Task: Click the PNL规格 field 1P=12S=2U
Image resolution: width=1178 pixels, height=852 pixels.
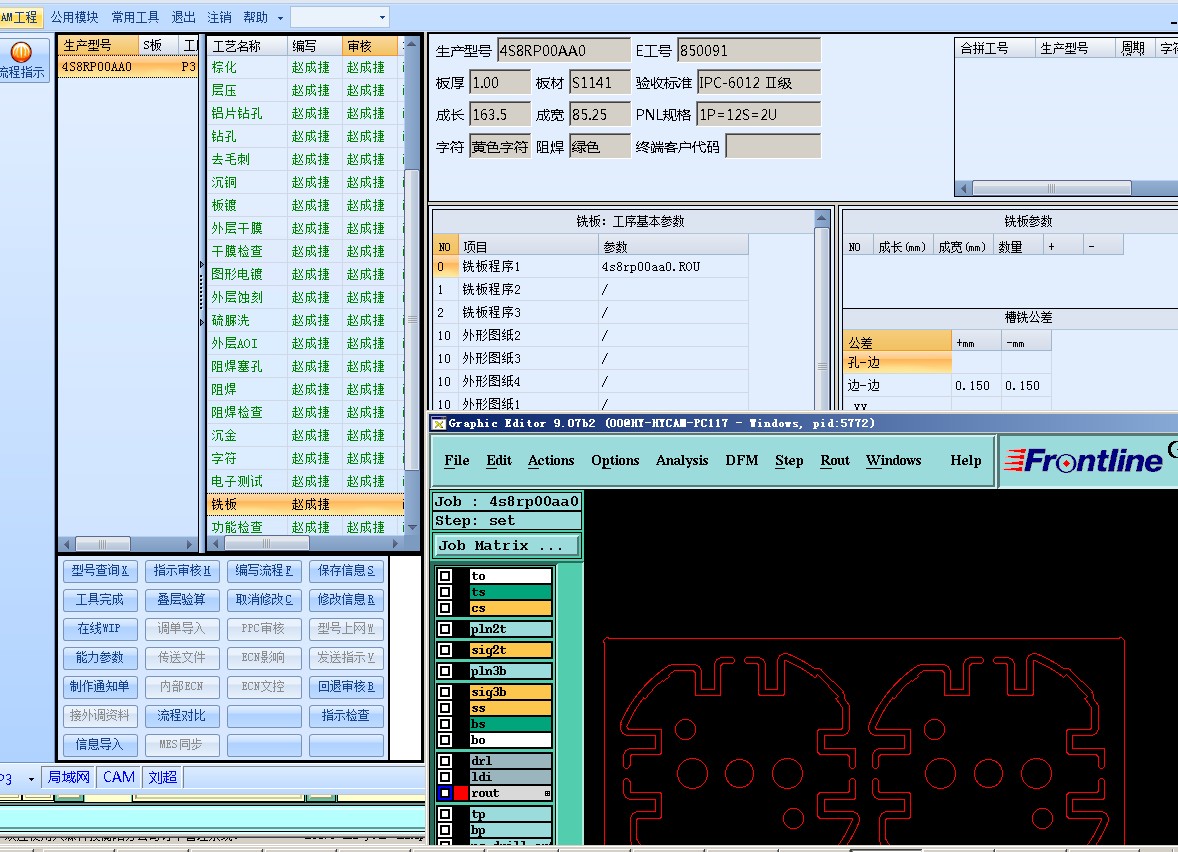Action: (759, 114)
